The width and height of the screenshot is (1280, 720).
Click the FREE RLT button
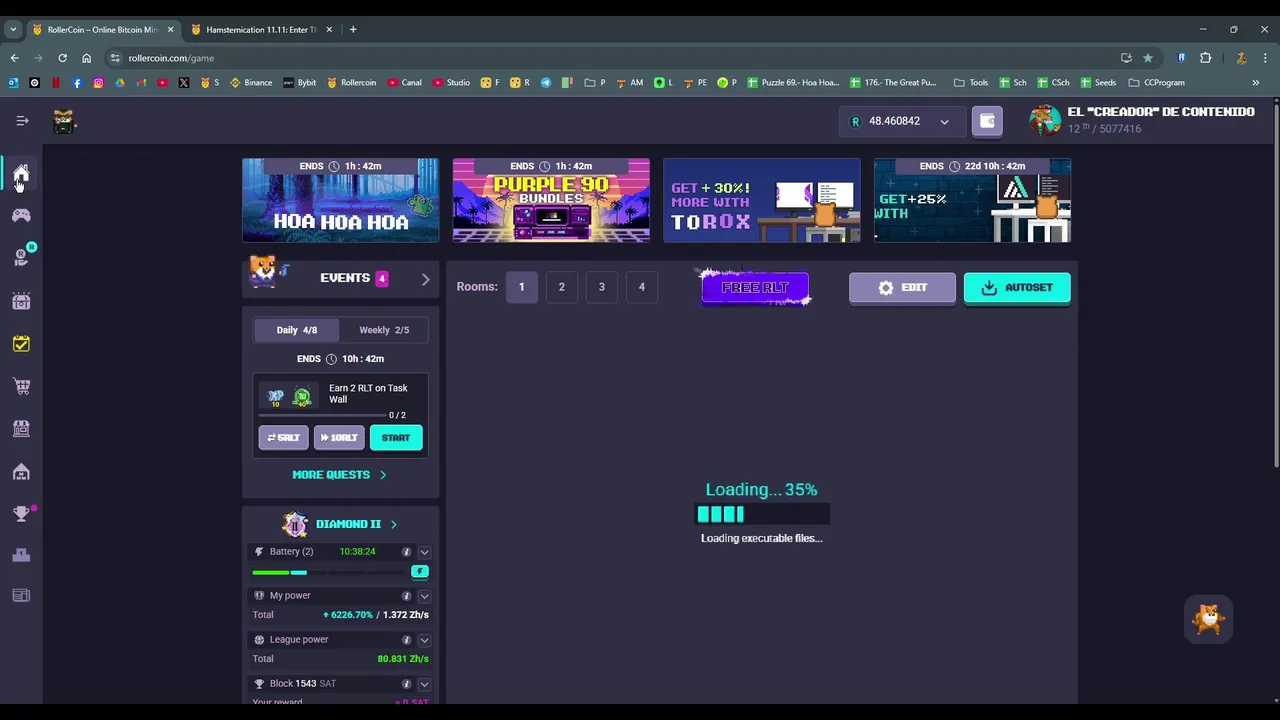pos(755,288)
